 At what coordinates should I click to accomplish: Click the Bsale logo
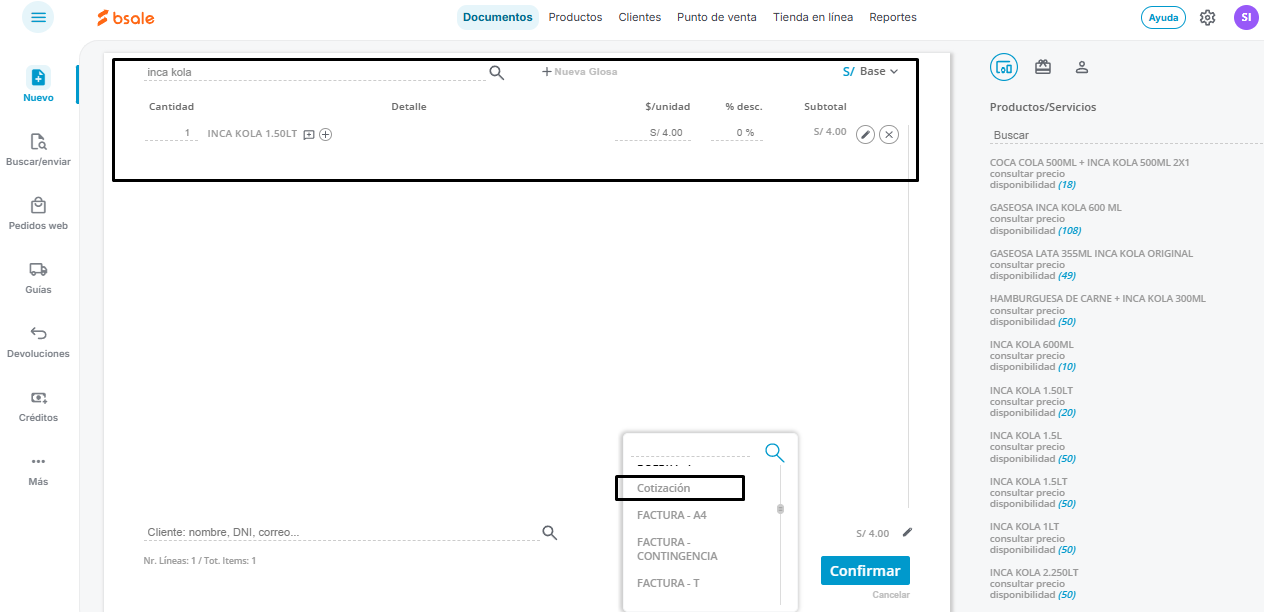126,18
